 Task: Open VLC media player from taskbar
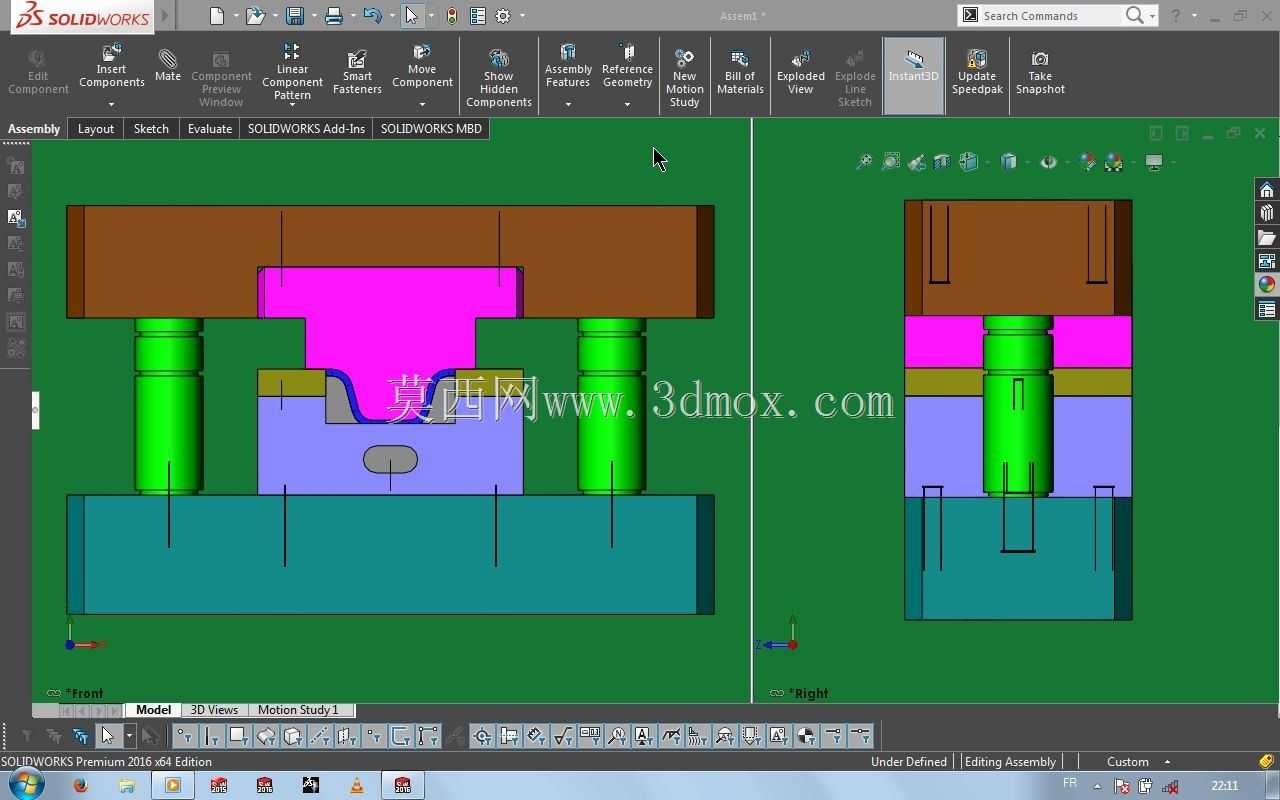tap(357, 785)
